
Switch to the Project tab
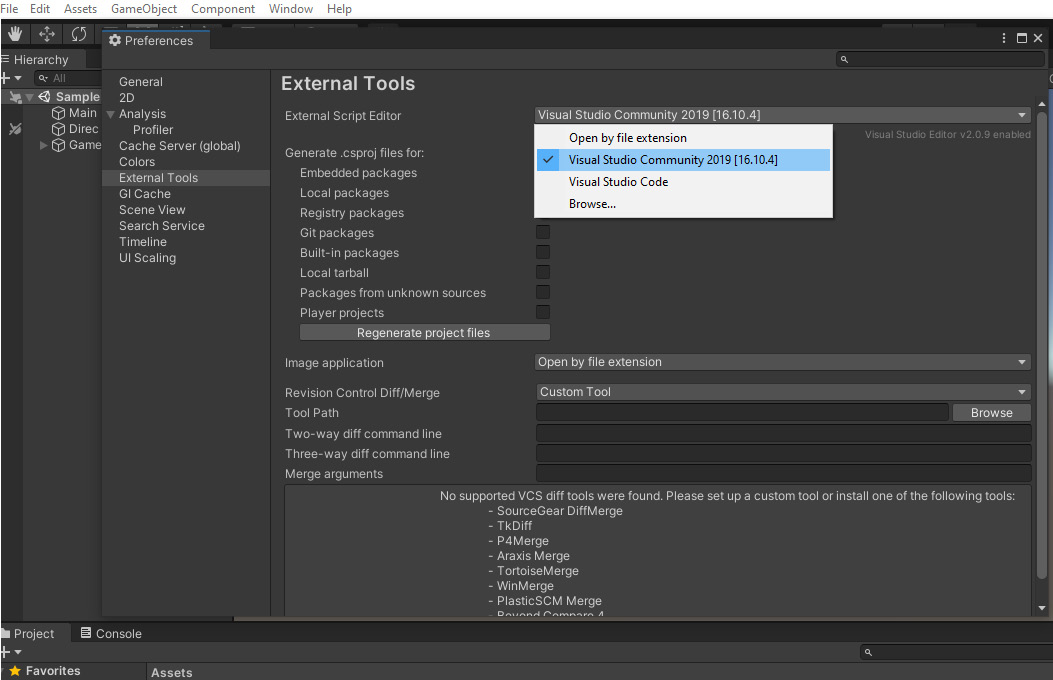34,634
